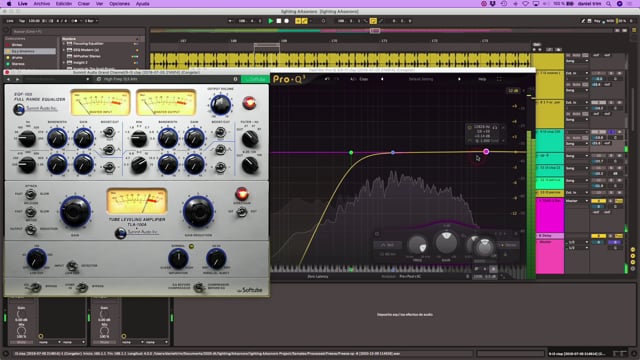Viewport: 640px width, 360px height.
Task: Open the Pro-Q 3 band shape Bell selector
Action: pyautogui.click(x=387, y=245)
